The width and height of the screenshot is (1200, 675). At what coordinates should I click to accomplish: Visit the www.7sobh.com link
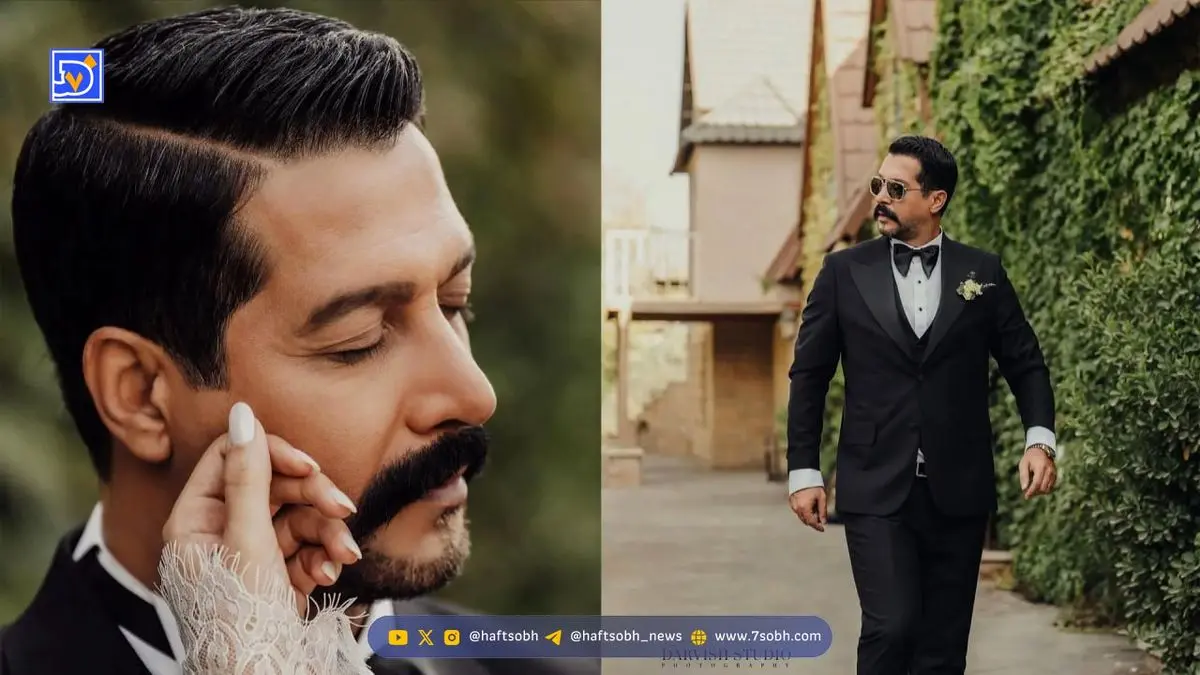click(767, 637)
